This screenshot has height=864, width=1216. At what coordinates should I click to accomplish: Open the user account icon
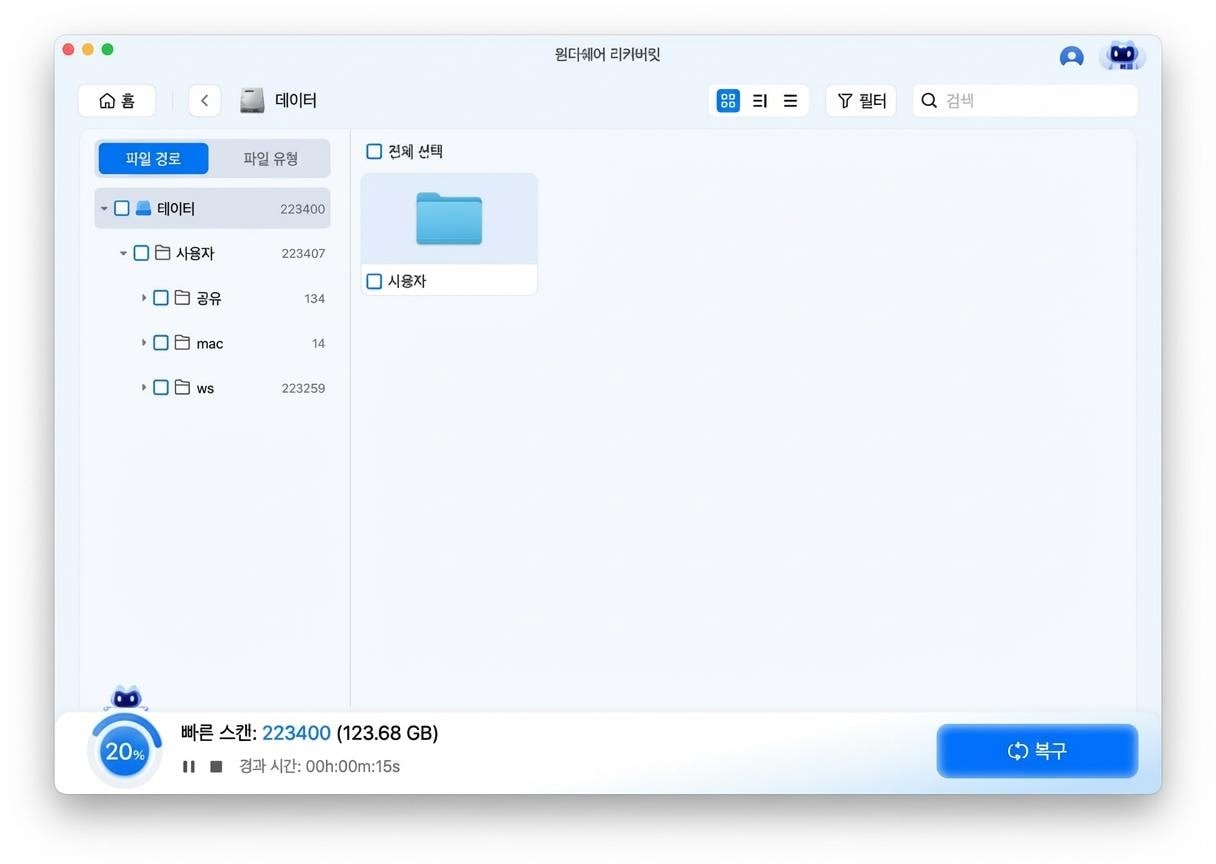point(1071,57)
